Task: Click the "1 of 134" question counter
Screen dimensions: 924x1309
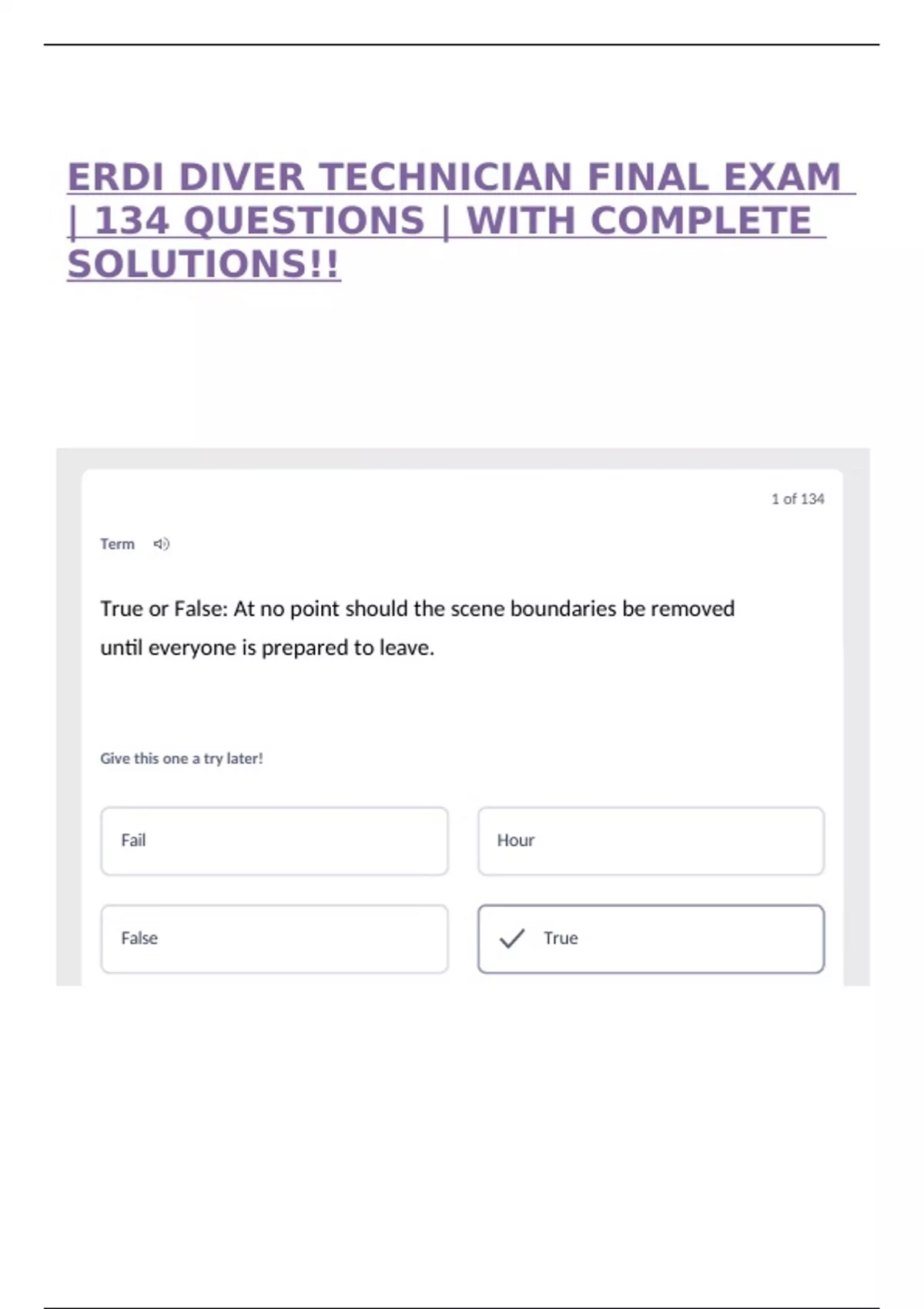Action: (798, 499)
